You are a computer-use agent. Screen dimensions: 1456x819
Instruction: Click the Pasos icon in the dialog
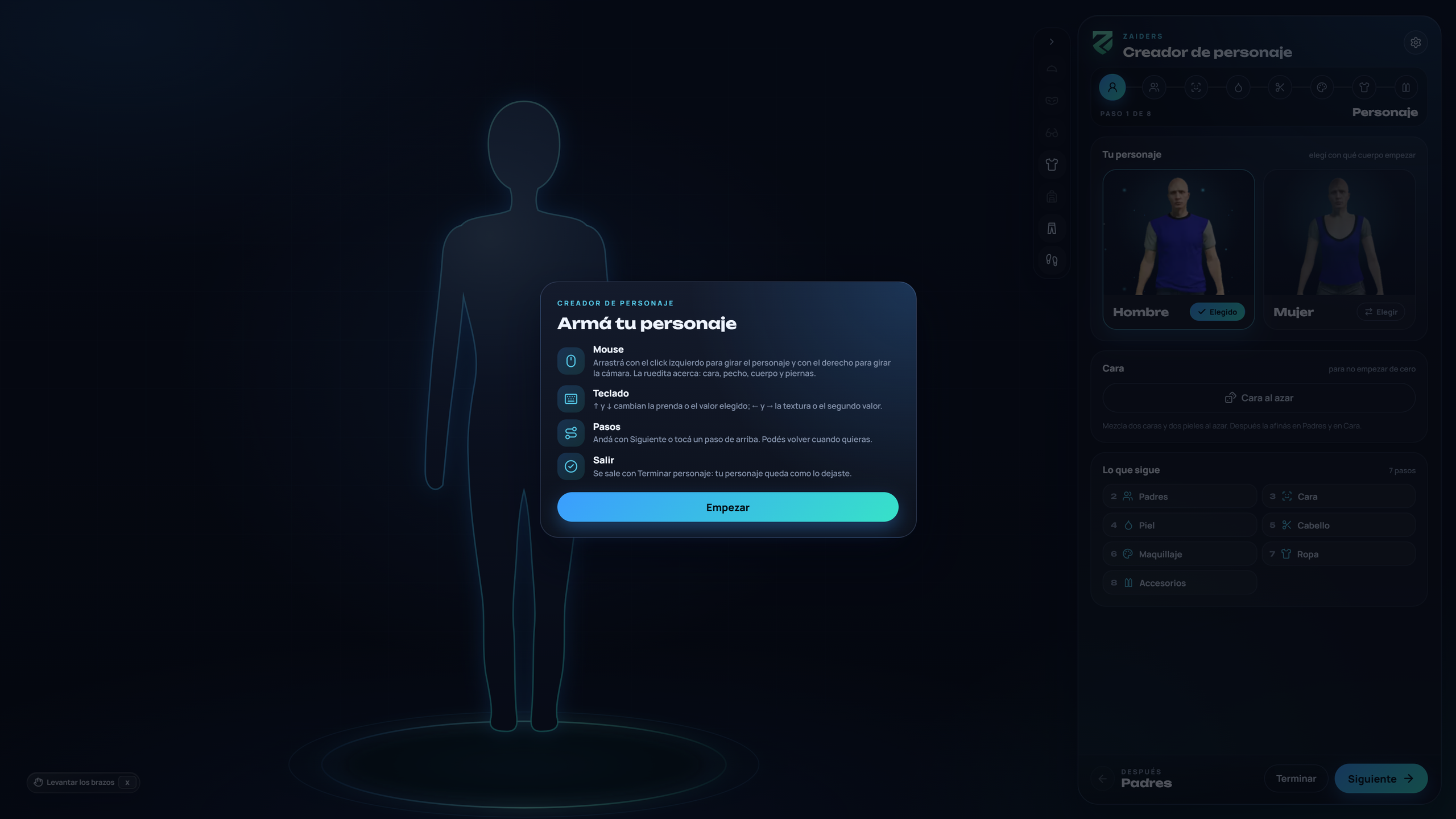click(570, 433)
